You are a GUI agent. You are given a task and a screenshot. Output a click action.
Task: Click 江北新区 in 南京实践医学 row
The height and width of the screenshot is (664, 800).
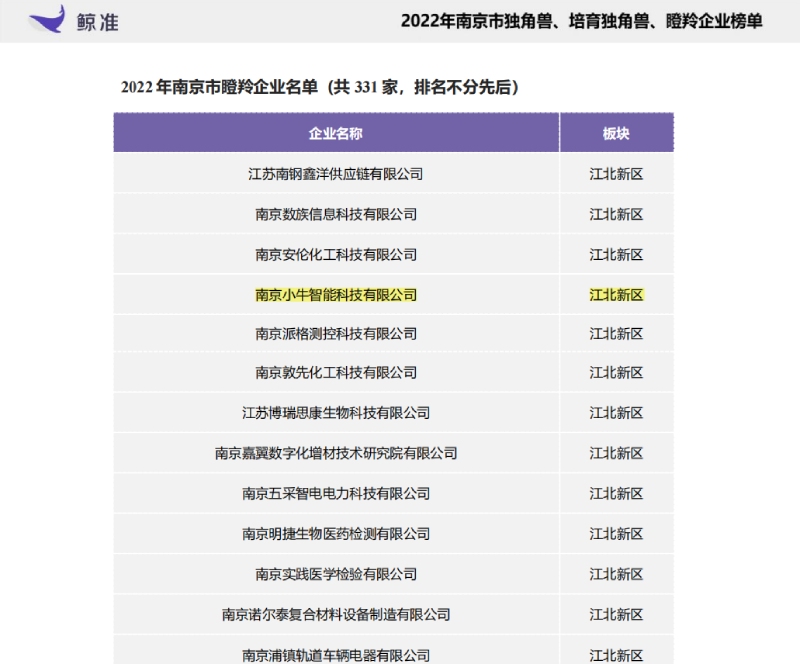point(616,574)
